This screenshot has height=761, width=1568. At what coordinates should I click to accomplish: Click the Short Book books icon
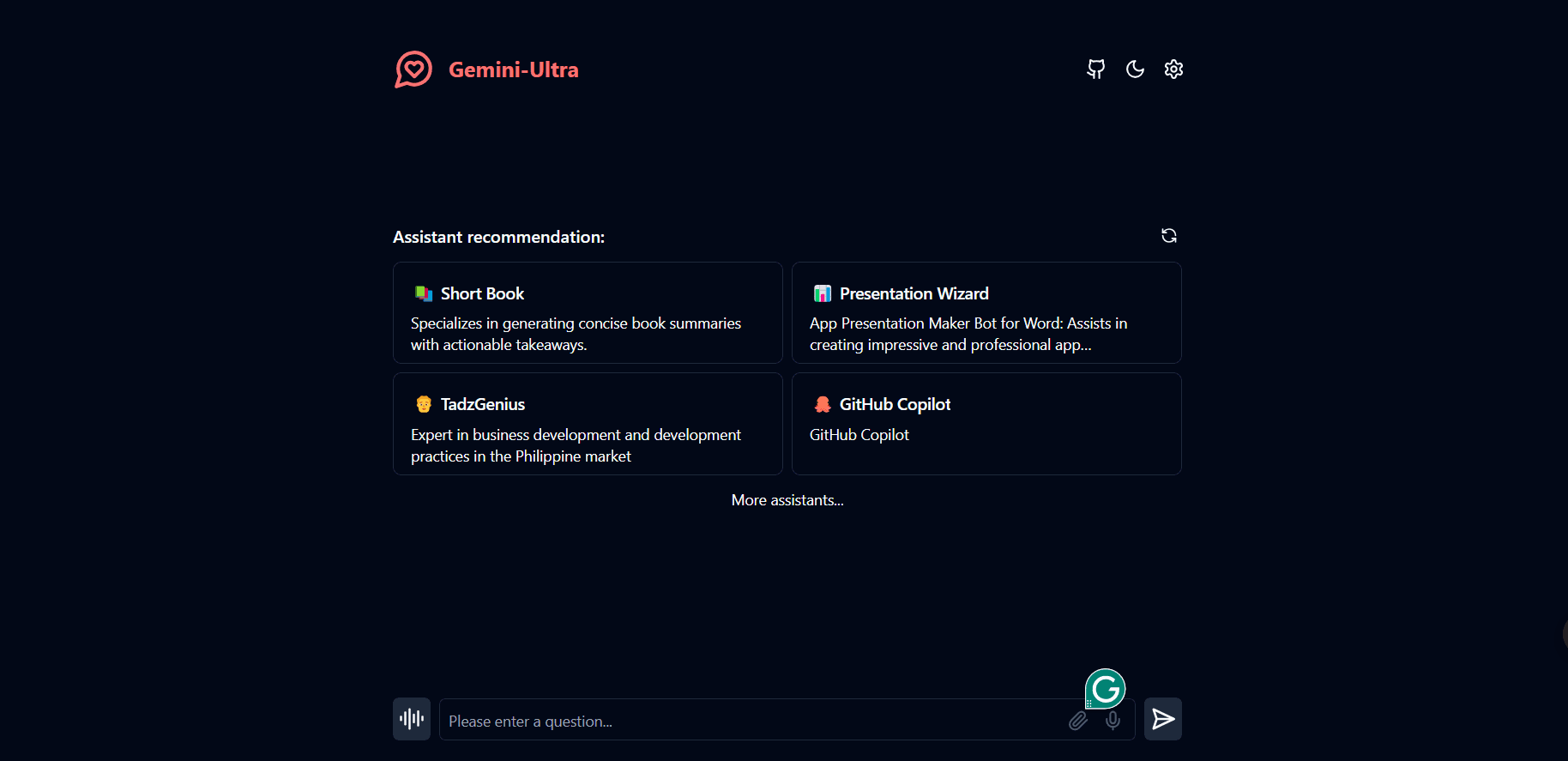(424, 293)
